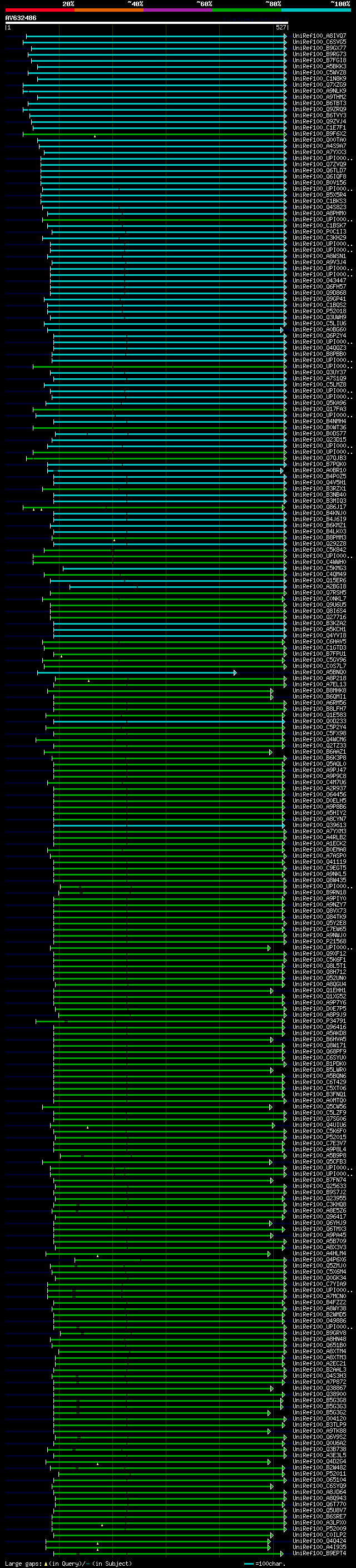Click the UniRef100_B9EPT4 label
356x1568 pixels.
tap(319, 1554)
